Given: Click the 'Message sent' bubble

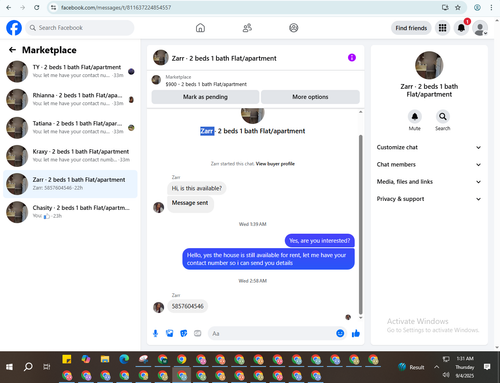Looking at the screenshot, I should (190, 203).
